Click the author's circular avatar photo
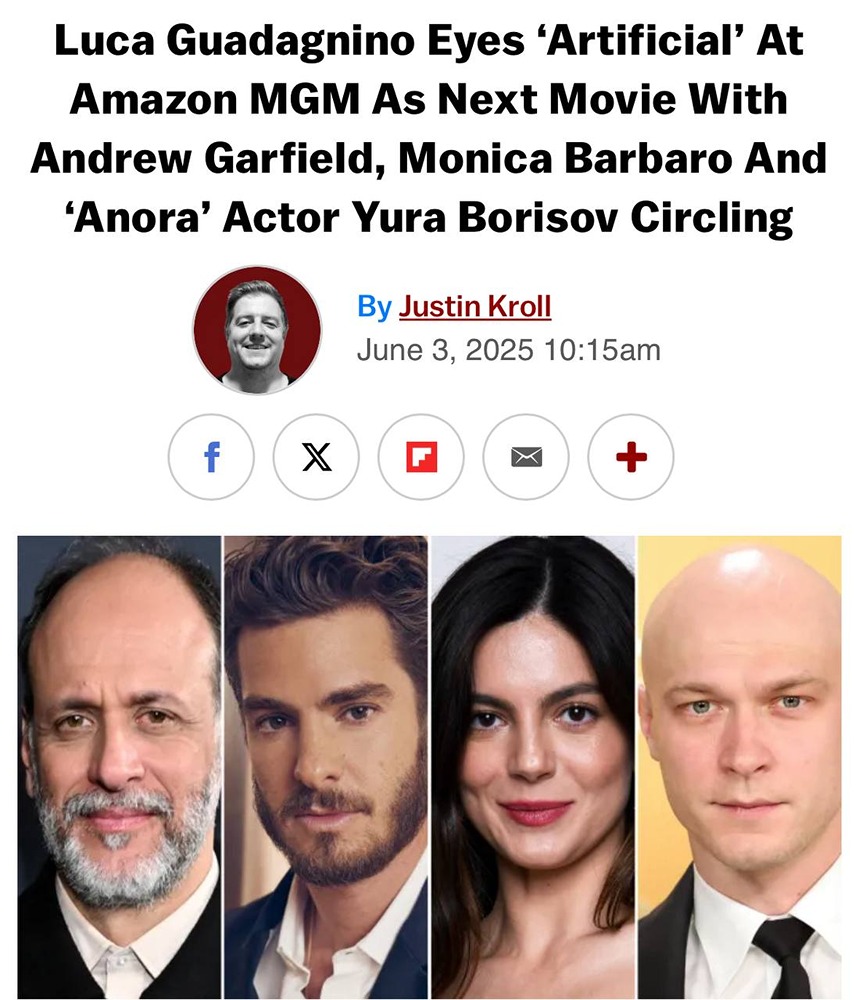 click(257, 330)
